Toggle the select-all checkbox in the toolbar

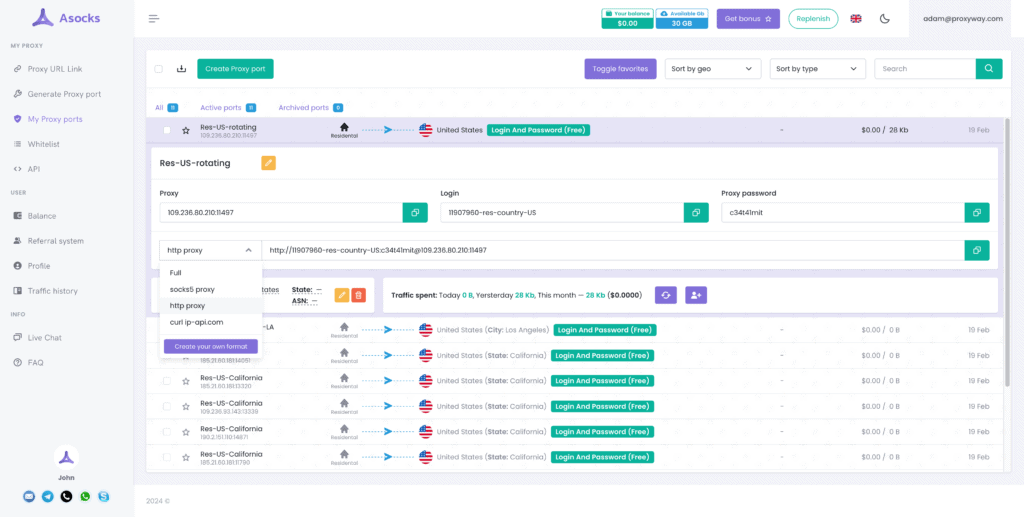[x=159, y=69]
